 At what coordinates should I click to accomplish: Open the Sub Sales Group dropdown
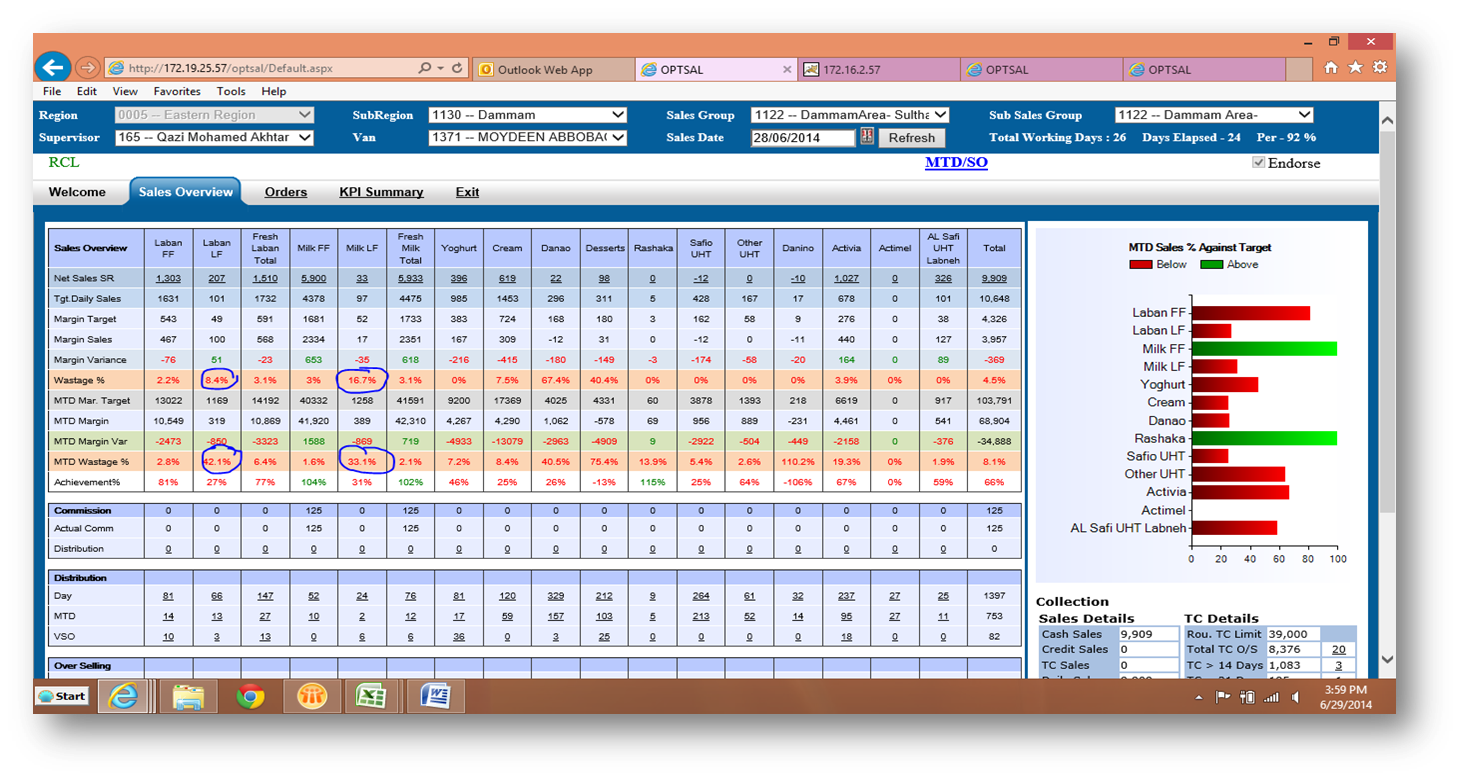[x=1304, y=115]
